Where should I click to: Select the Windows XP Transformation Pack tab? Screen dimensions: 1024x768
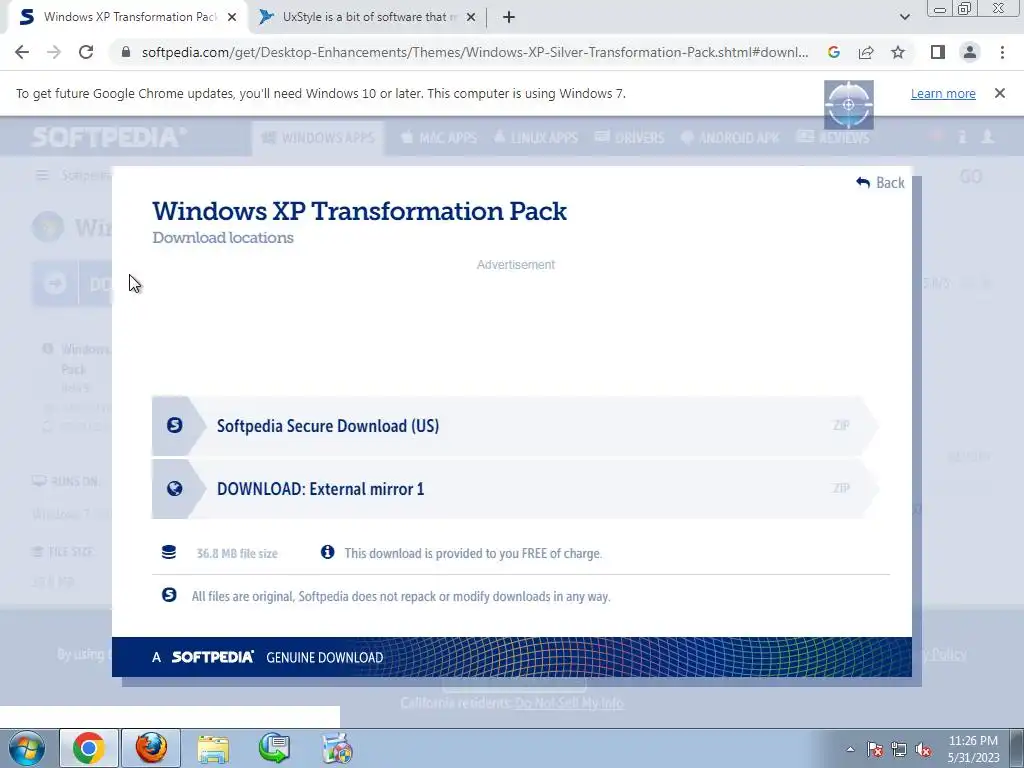click(127, 17)
